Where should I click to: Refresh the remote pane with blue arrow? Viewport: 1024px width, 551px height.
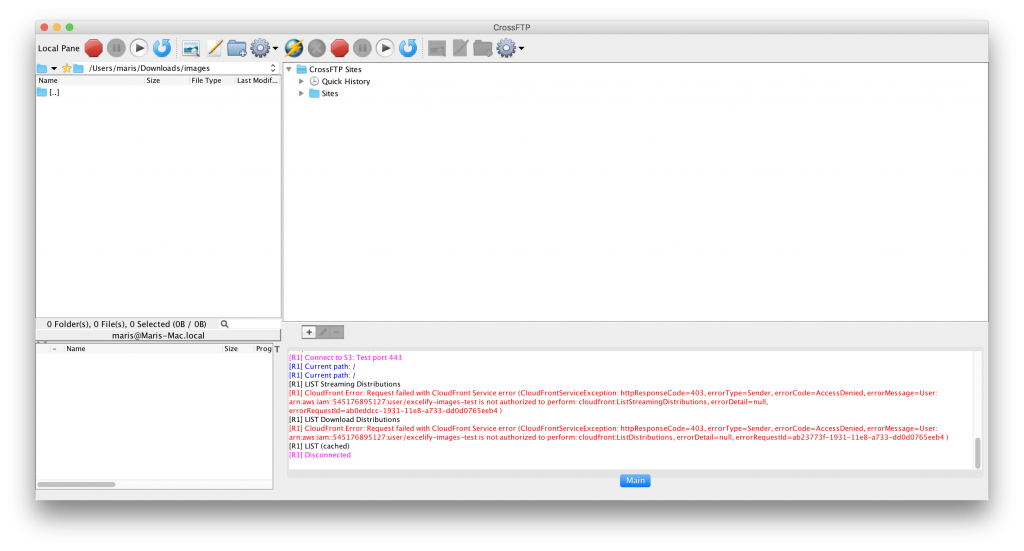[408, 47]
